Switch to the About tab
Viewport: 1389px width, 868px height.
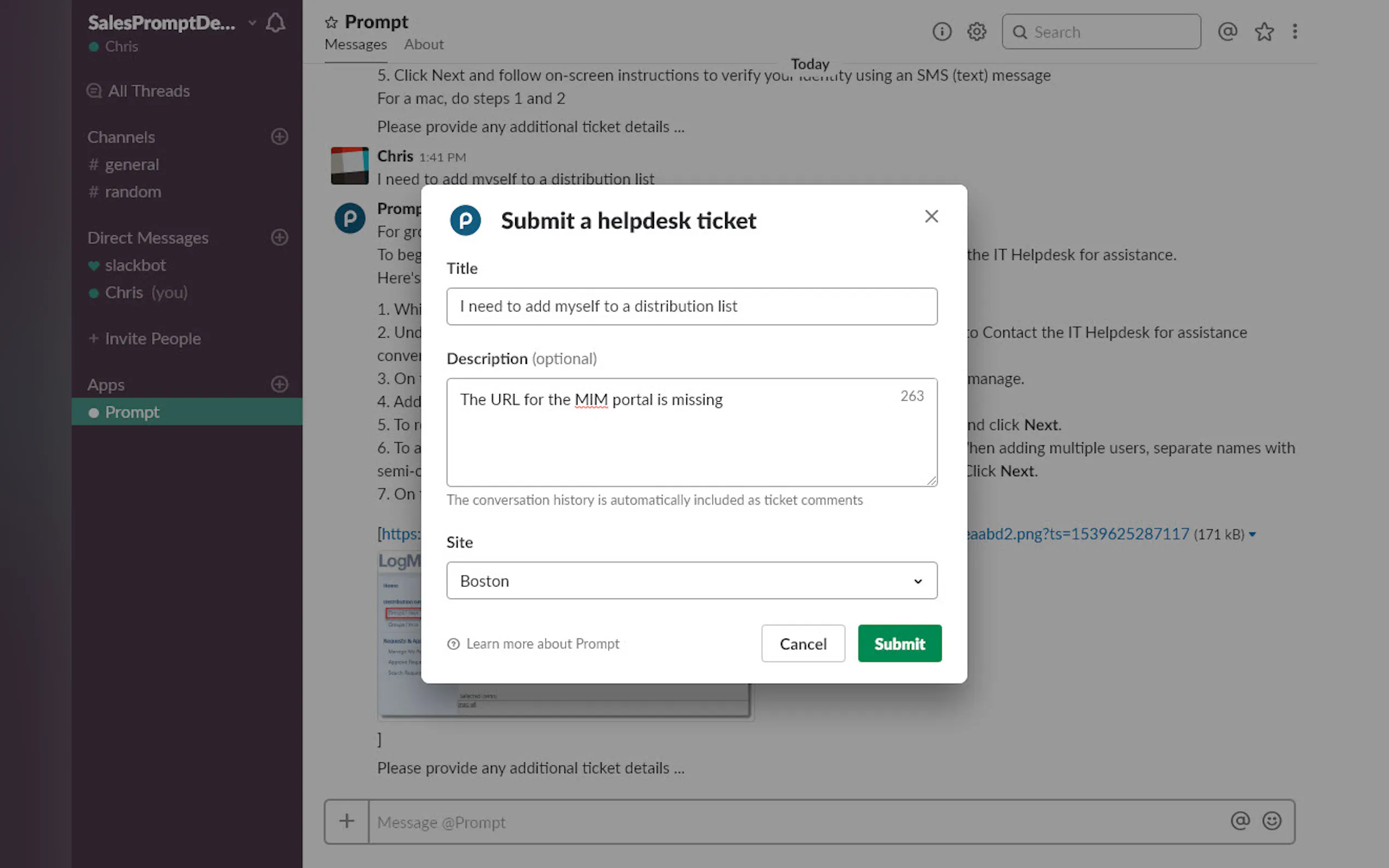coord(424,44)
